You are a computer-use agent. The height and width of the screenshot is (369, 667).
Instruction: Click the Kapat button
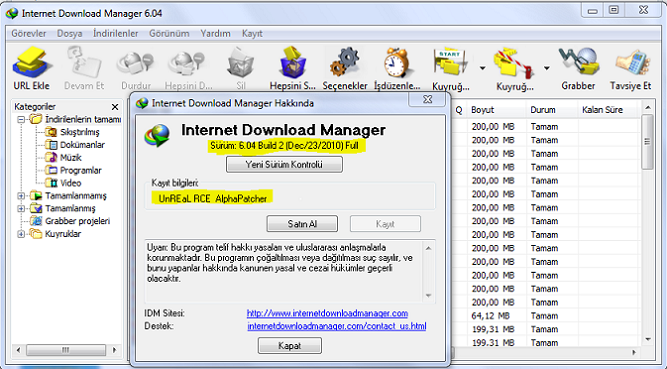click(x=290, y=346)
